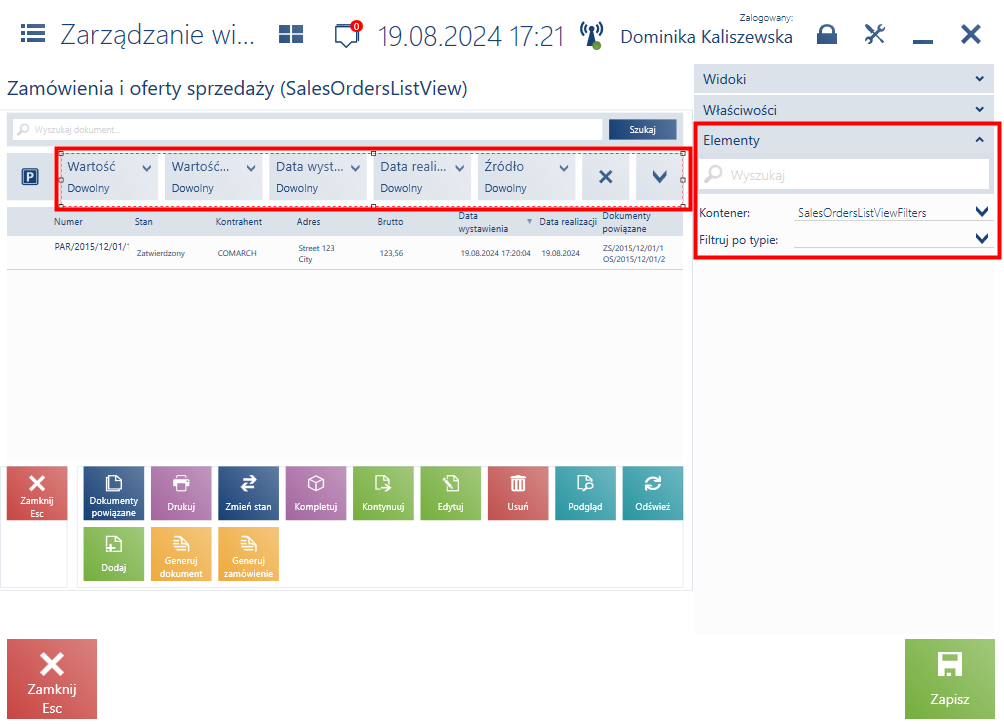Open the truncated Wartość... filter dropdown
The height and width of the screenshot is (724, 1004).
213,177
